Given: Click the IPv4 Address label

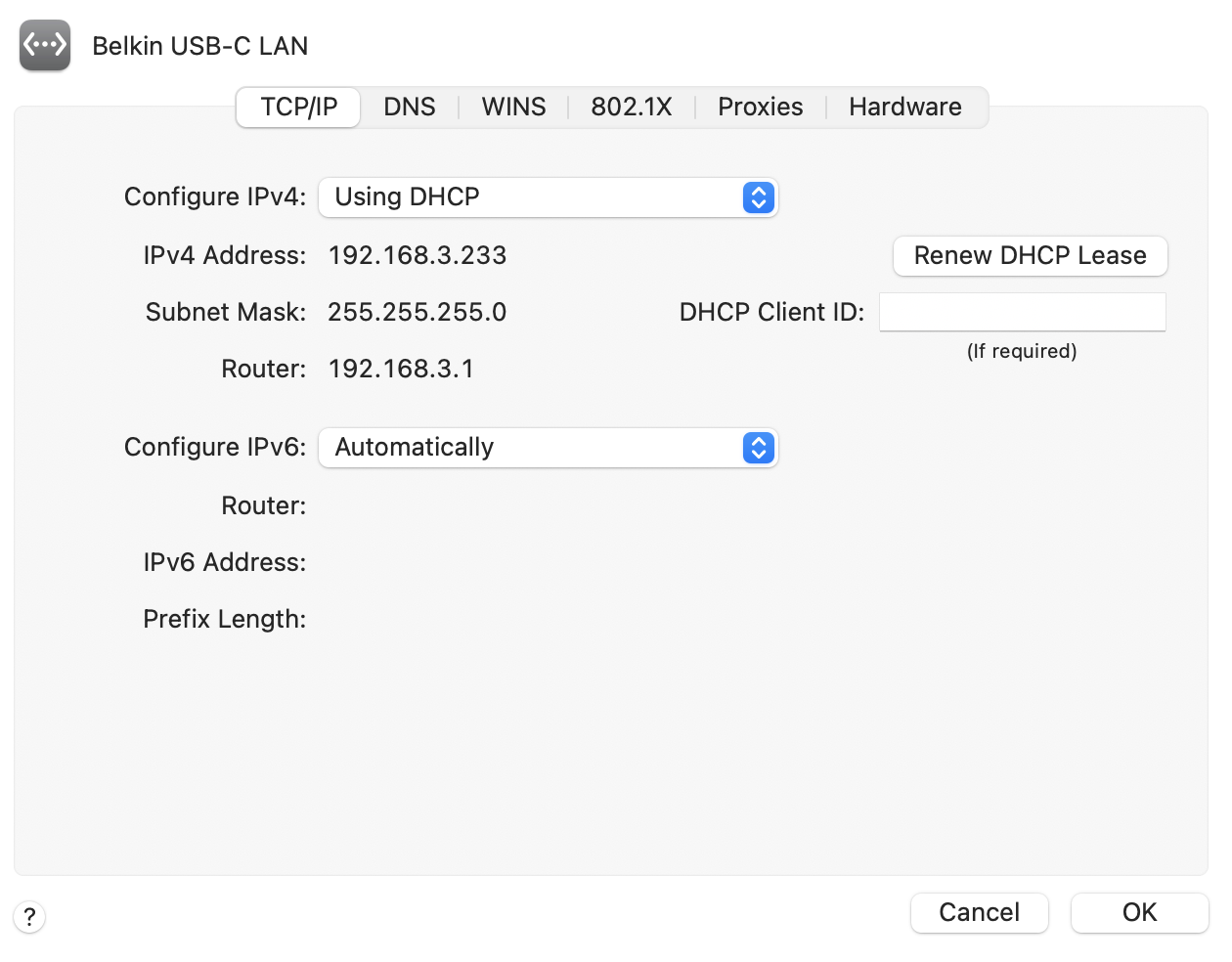Looking at the screenshot, I should coord(225,256).
